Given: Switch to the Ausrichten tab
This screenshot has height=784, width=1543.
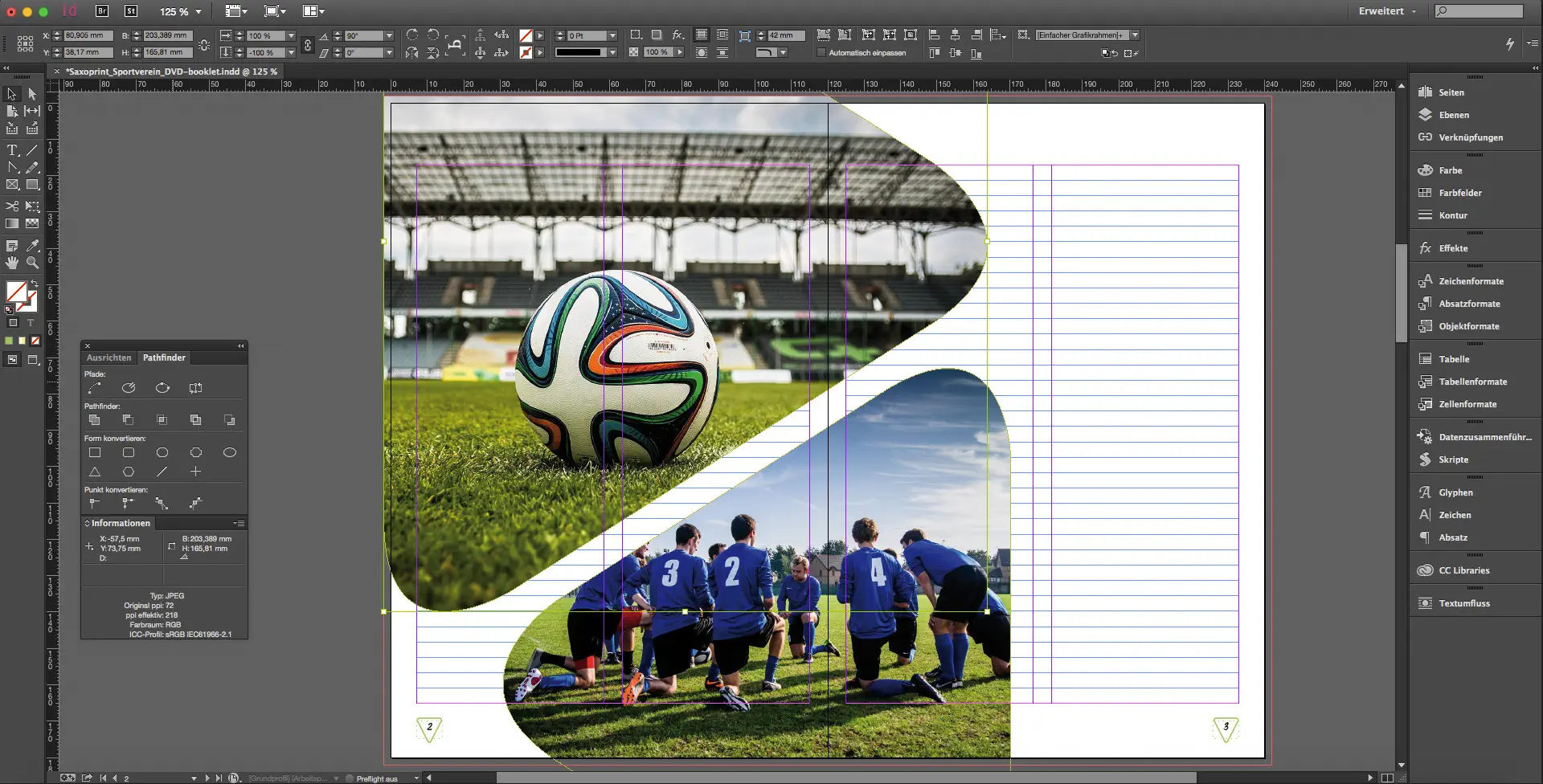Looking at the screenshot, I should point(108,357).
